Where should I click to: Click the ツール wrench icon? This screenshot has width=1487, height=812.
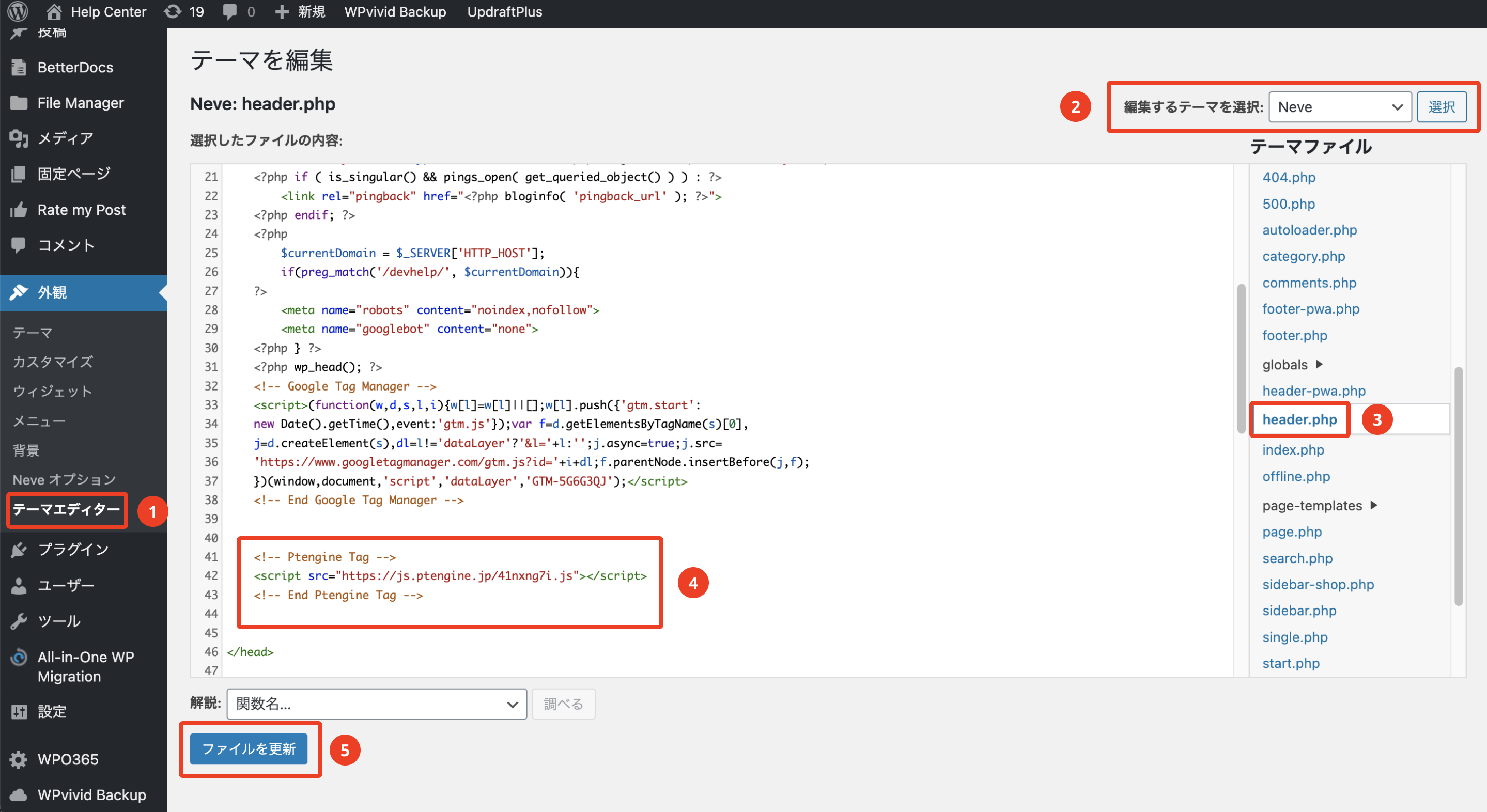[x=19, y=621]
